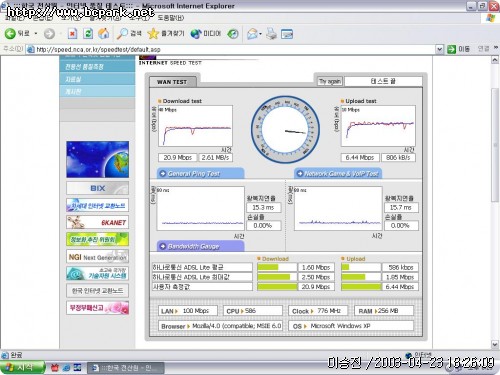The width and height of the screenshot is (500, 375).
Task: Click the earth globe banner image
Action: [x=97, y=159]
